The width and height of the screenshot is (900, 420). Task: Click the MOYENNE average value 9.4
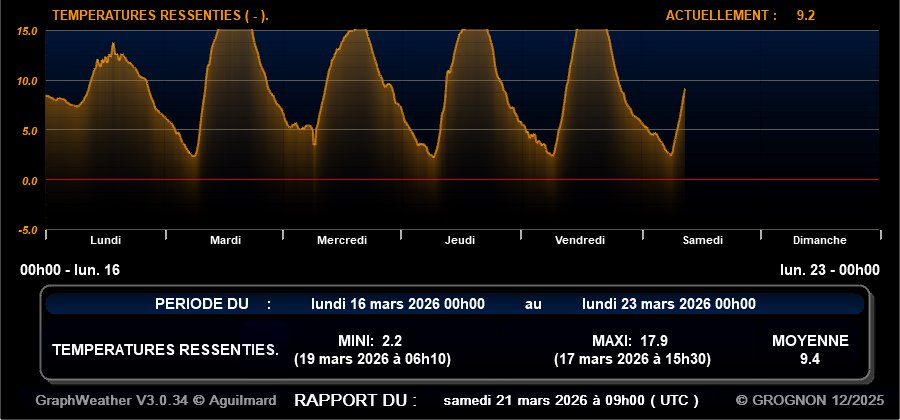click(810, 358)
